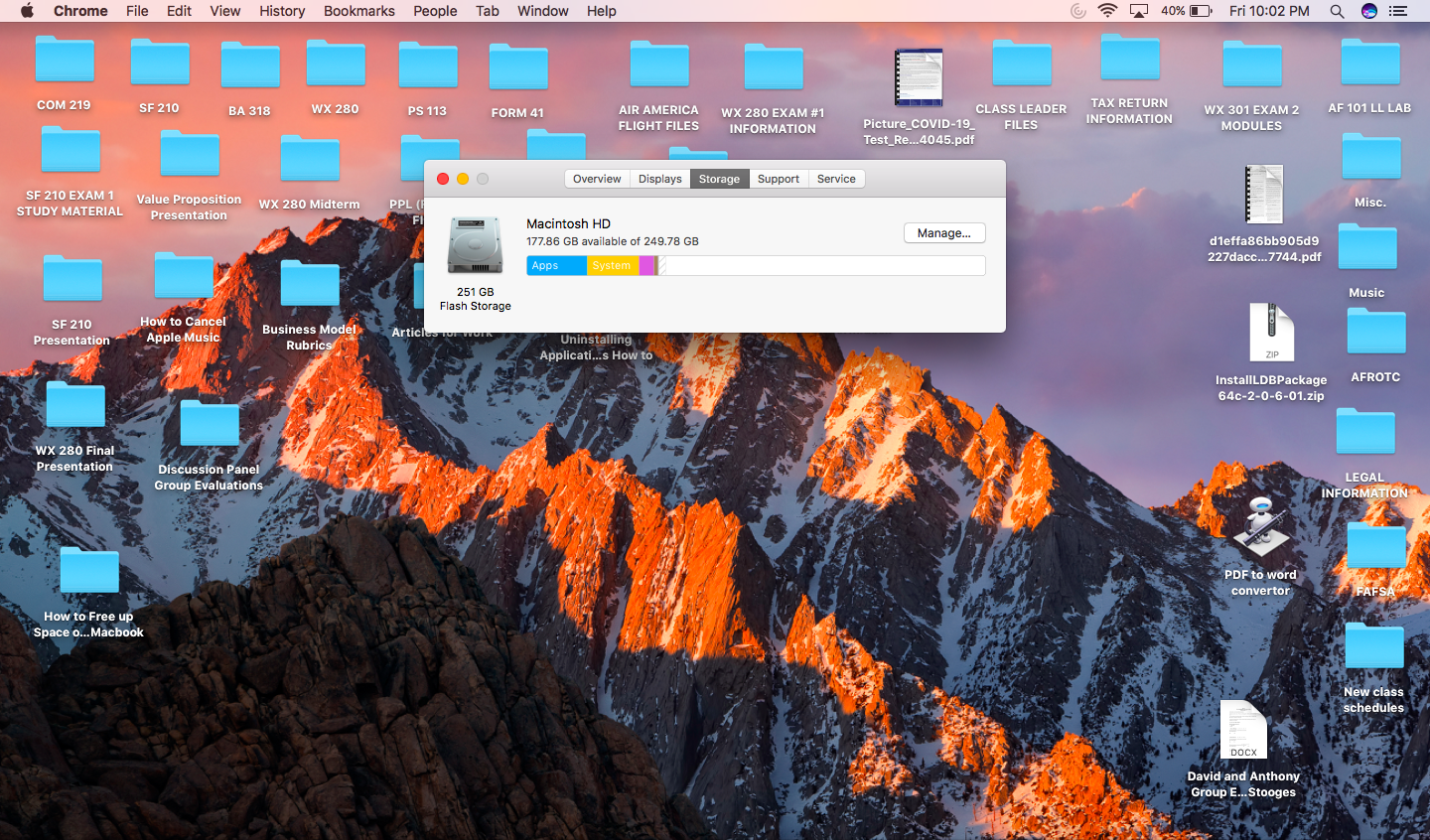
Task: Open the Apple menu logo
Action: coord(27,11)
